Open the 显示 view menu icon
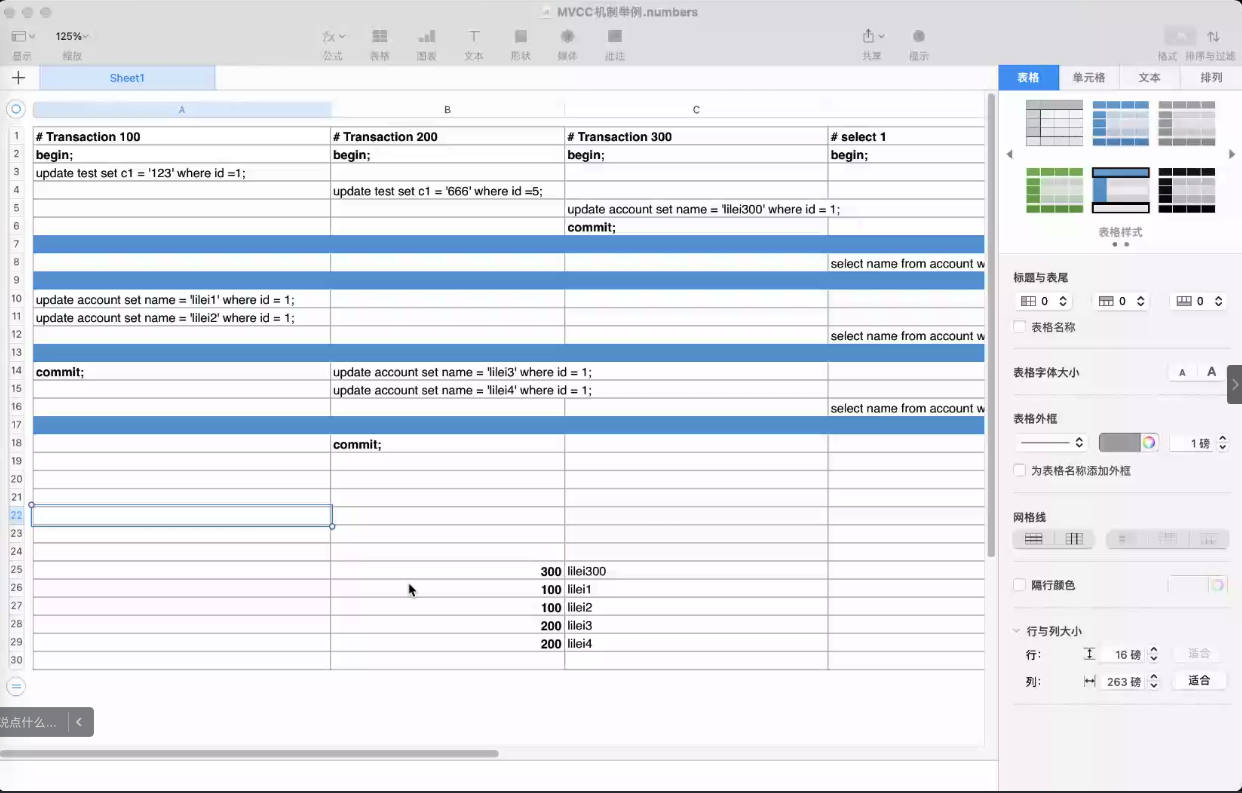 click(x=22, y=36)
